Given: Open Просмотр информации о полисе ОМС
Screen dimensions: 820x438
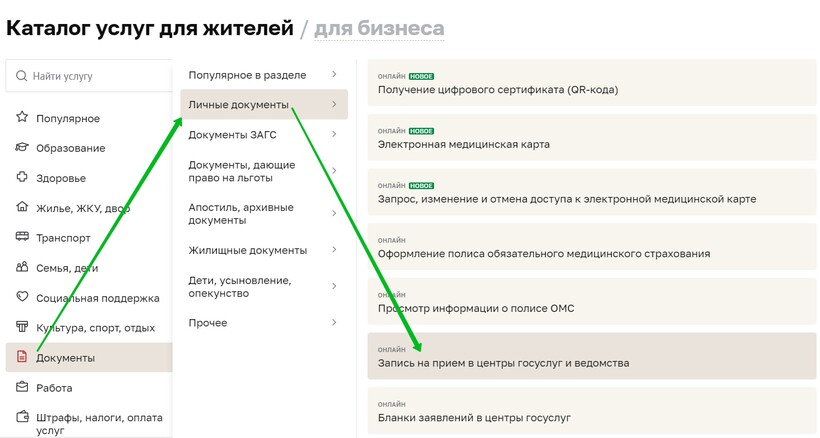Looking at the screenshot, I should (592, 302).
